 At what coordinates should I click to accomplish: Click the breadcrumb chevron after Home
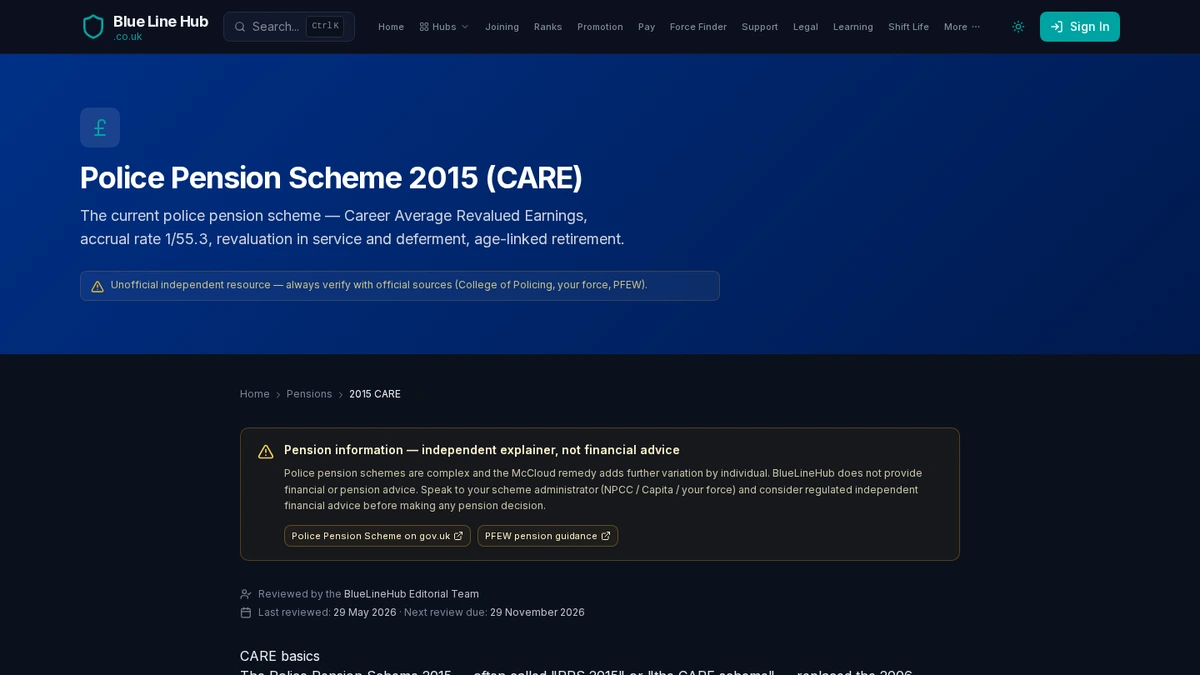coord(278,395)
